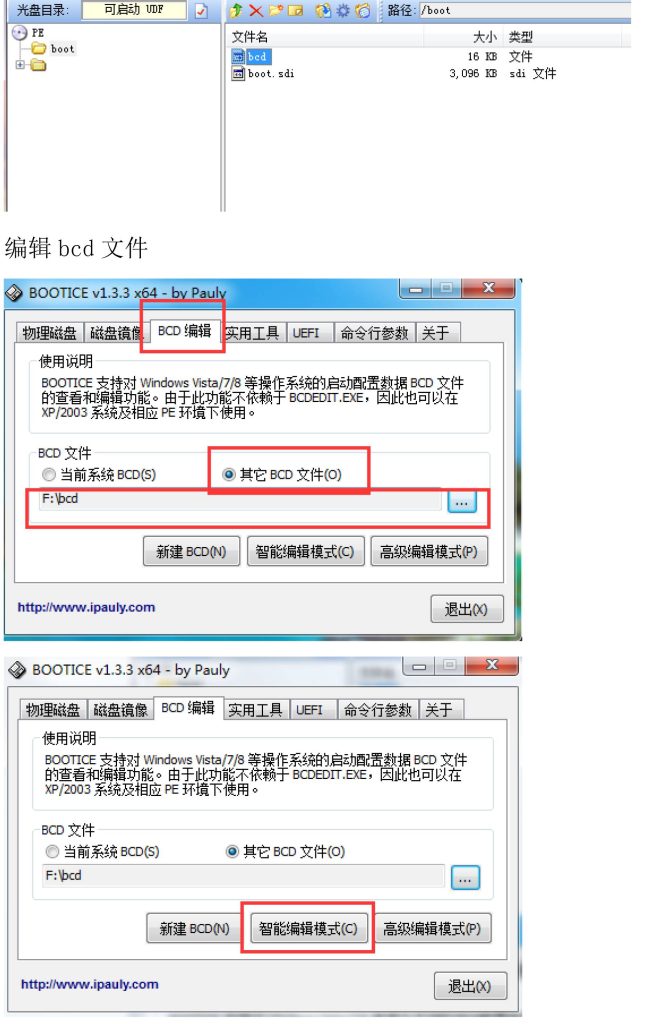
Task: Click the checkmark icon beside 可启动 UDF
Action: (x=201, y=11)
